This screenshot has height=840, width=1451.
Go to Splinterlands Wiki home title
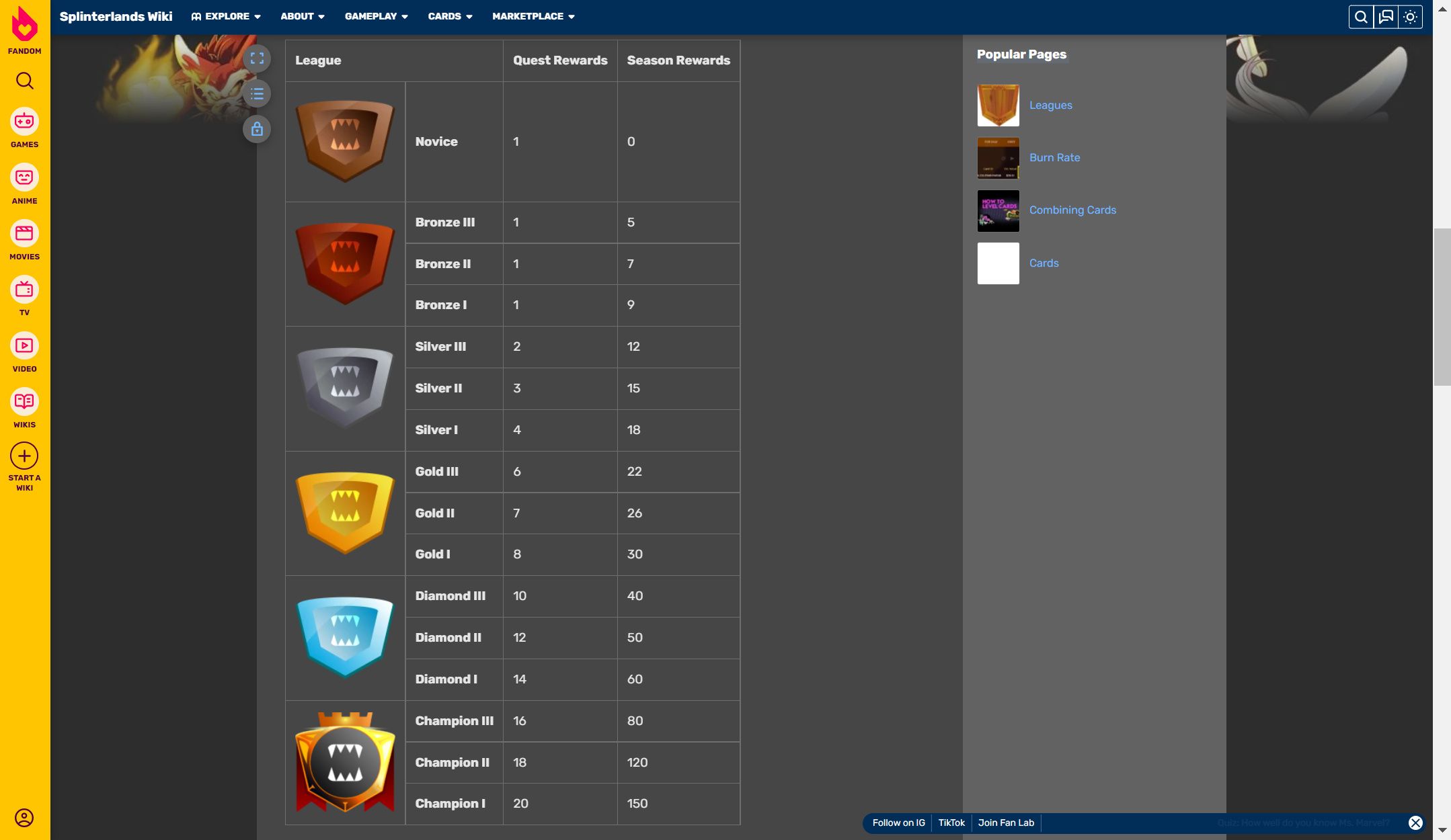tap(116, 16)
